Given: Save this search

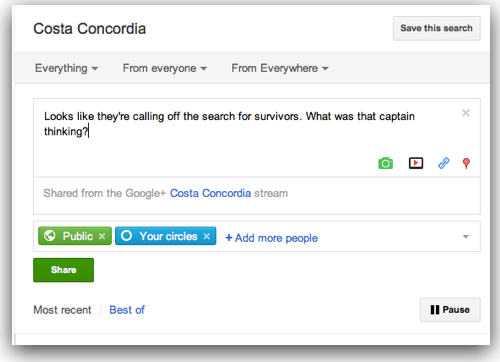Looking at the screenshot, I should coord(437,28).
